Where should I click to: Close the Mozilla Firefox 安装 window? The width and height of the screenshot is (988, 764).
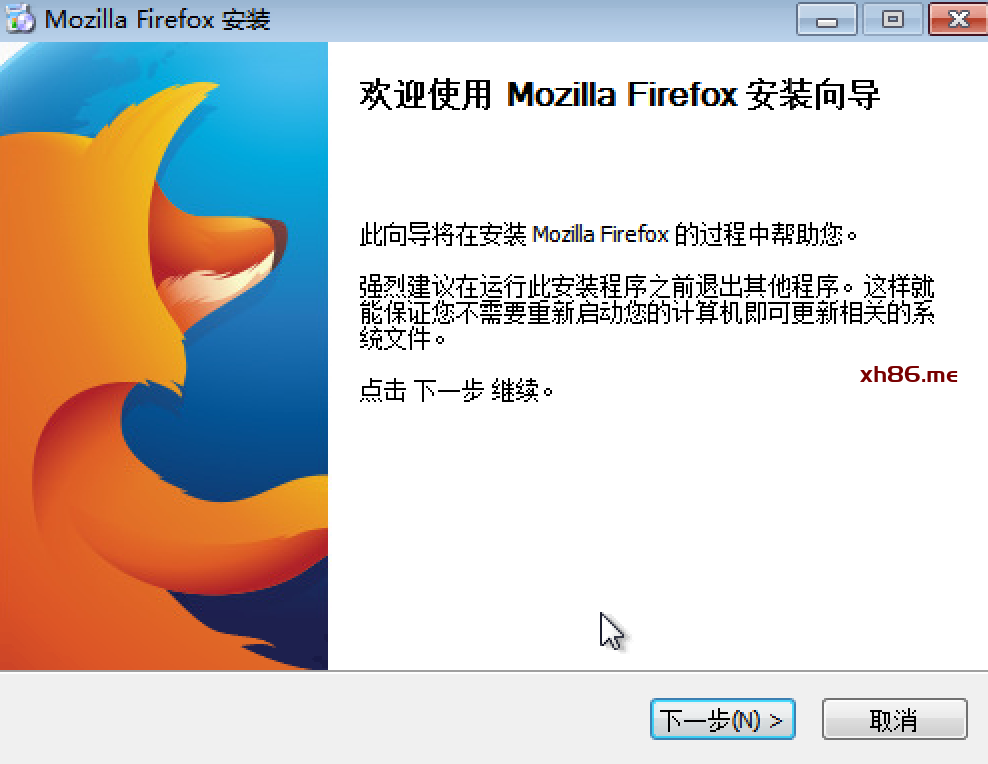(958, 20)
